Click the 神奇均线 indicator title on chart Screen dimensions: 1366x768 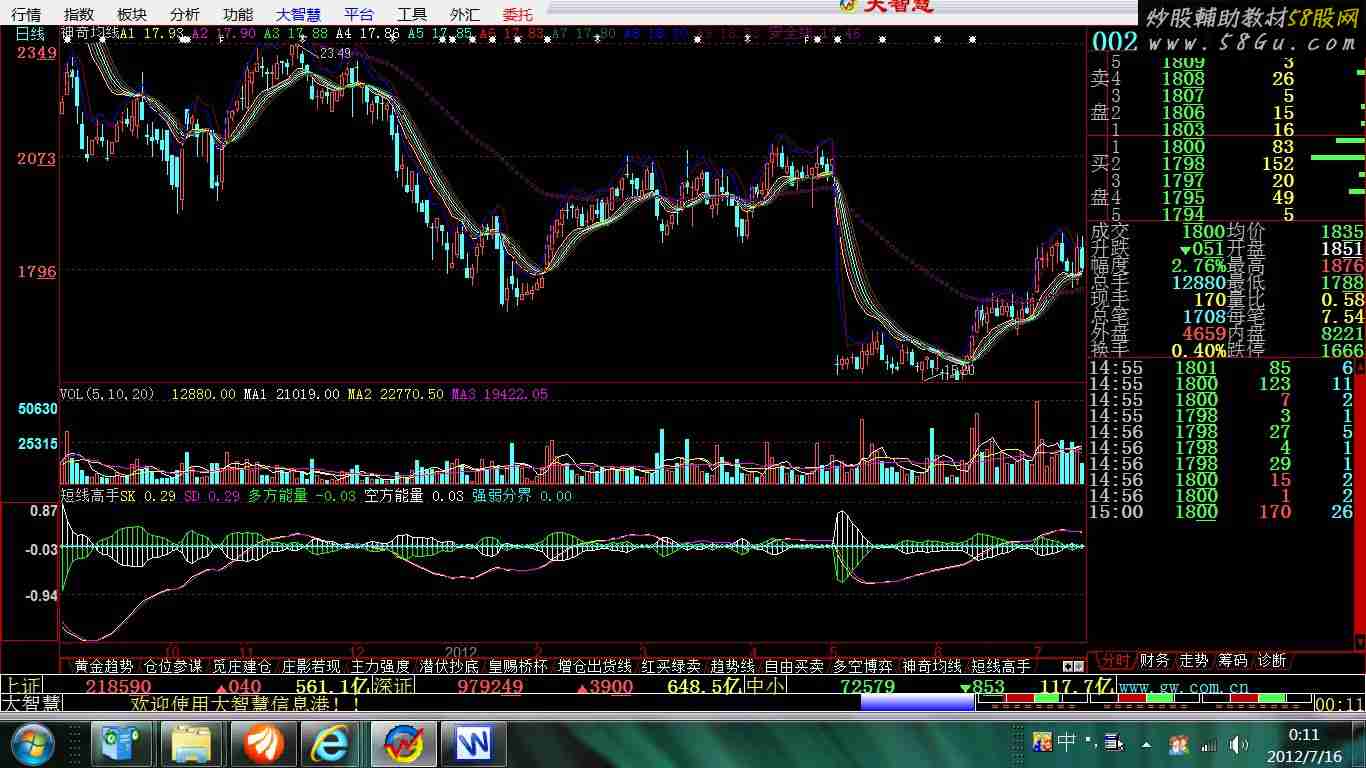[90, 33]
